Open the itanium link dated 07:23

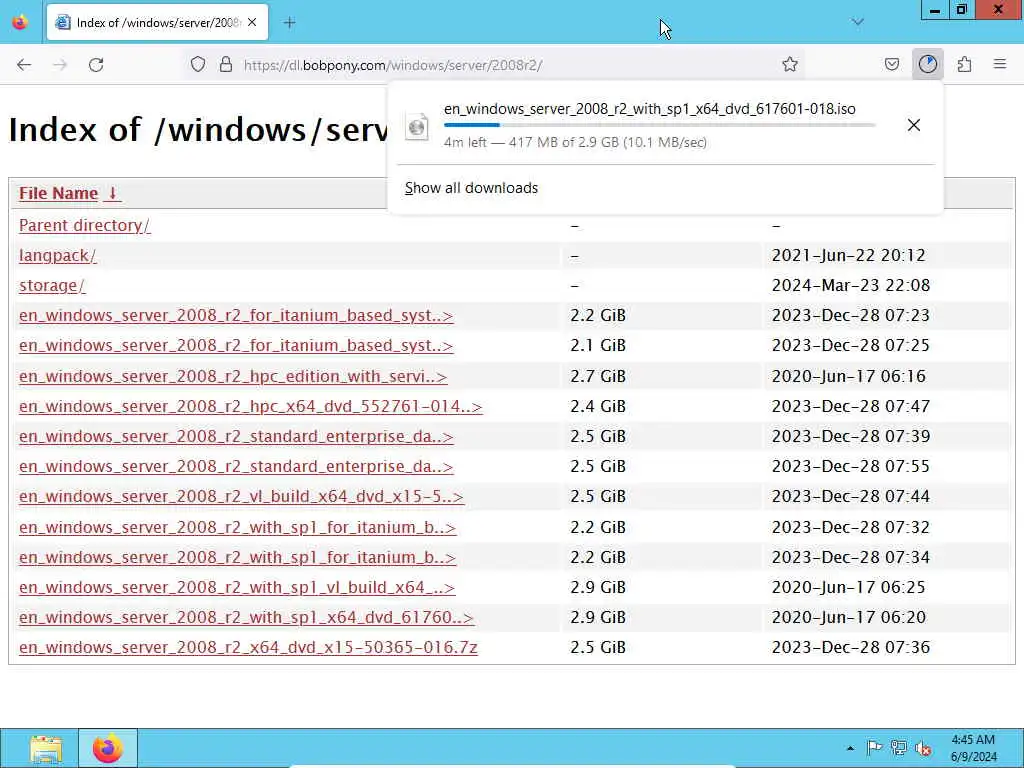(x=236, y=315)
